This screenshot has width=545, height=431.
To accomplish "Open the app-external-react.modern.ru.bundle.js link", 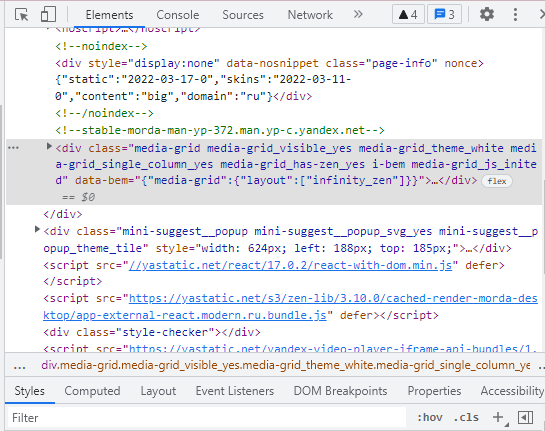I will [290, 307].
